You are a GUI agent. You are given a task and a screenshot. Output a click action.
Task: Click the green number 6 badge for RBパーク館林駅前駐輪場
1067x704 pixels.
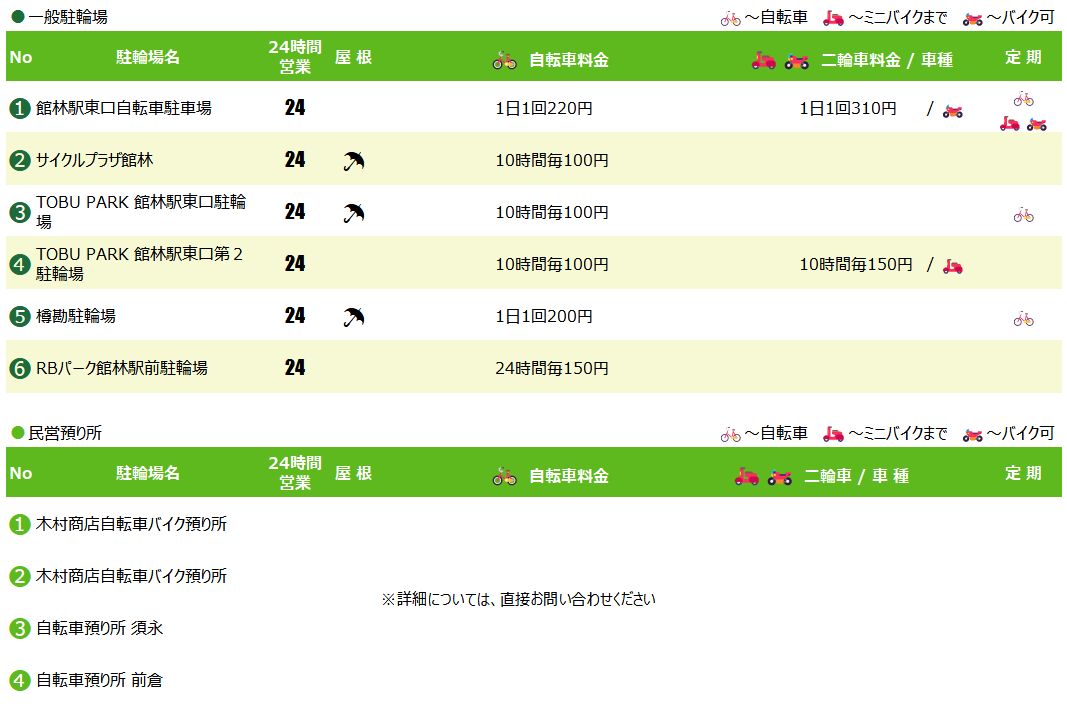point(20,368)
